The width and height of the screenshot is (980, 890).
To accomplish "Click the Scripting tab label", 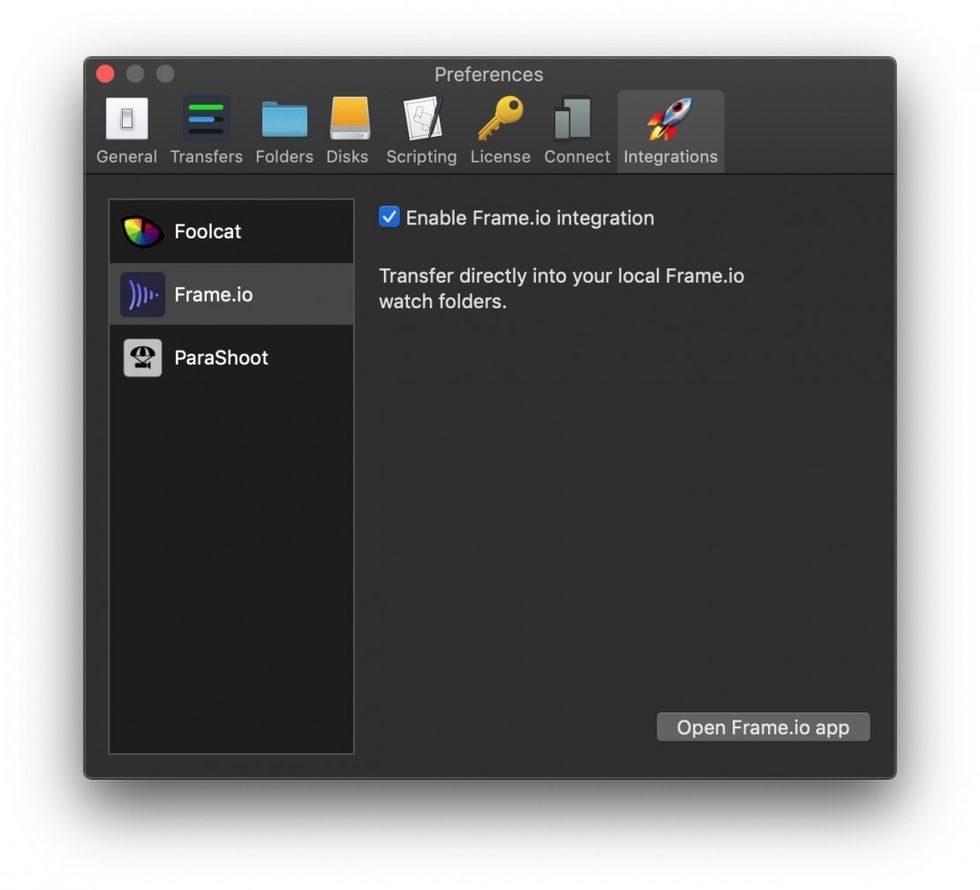I will [x=421, y=157].
